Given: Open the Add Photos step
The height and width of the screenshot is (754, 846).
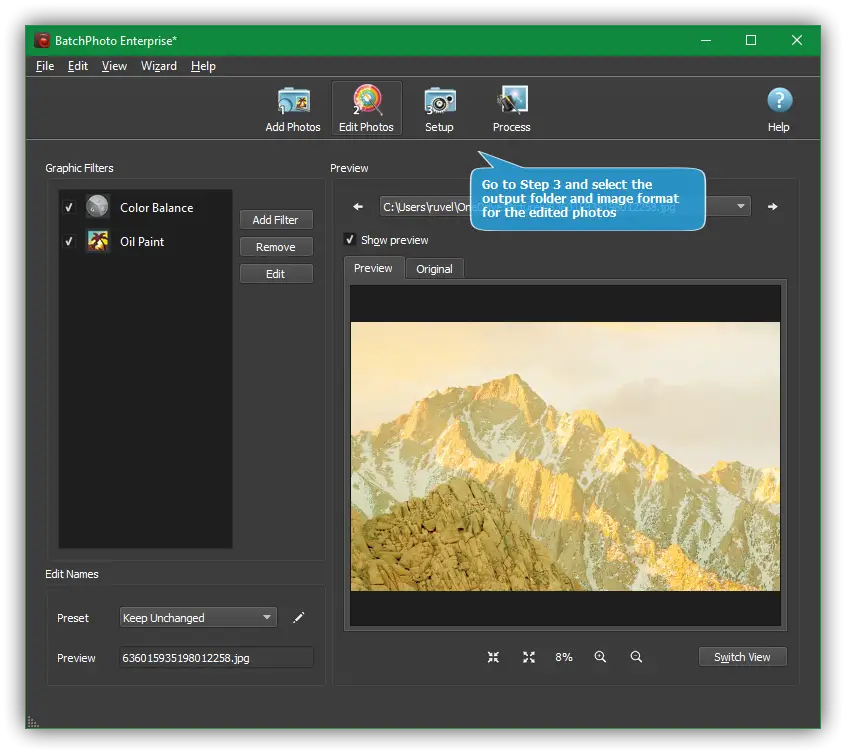Looking at the screenshot, I should (292, 109).
